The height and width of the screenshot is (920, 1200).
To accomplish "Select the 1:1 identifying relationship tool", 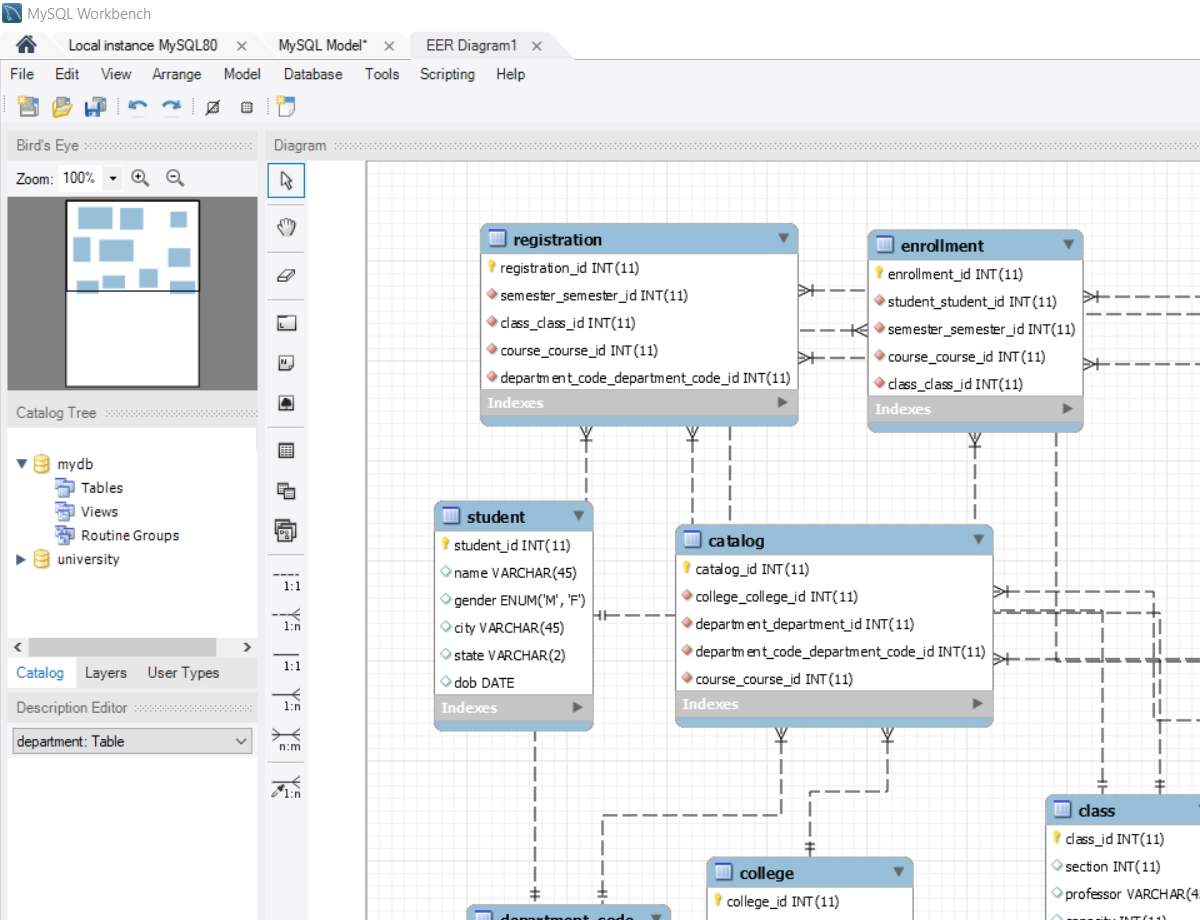I will point(287,659).
